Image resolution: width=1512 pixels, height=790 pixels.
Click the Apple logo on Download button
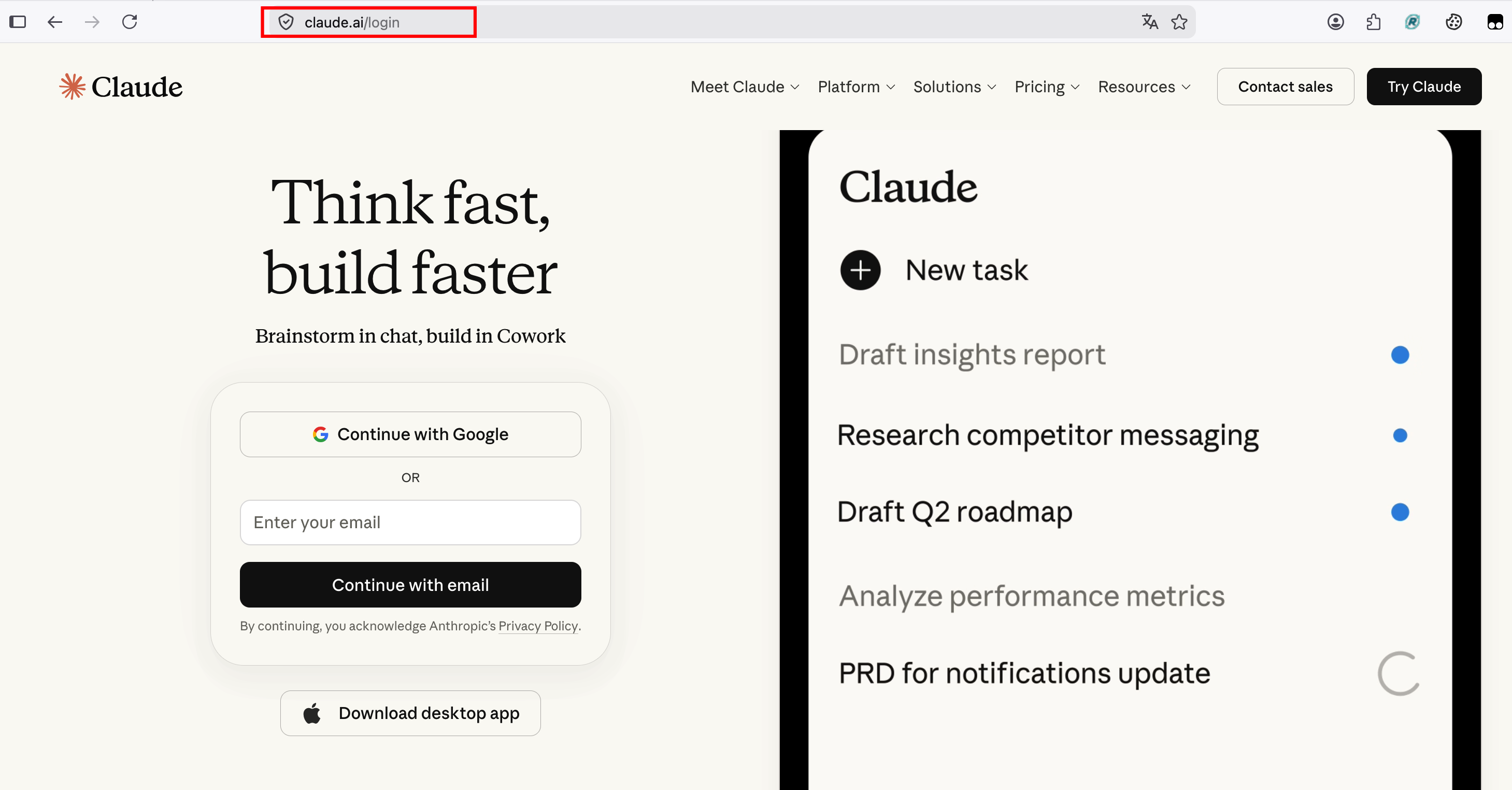311,713
